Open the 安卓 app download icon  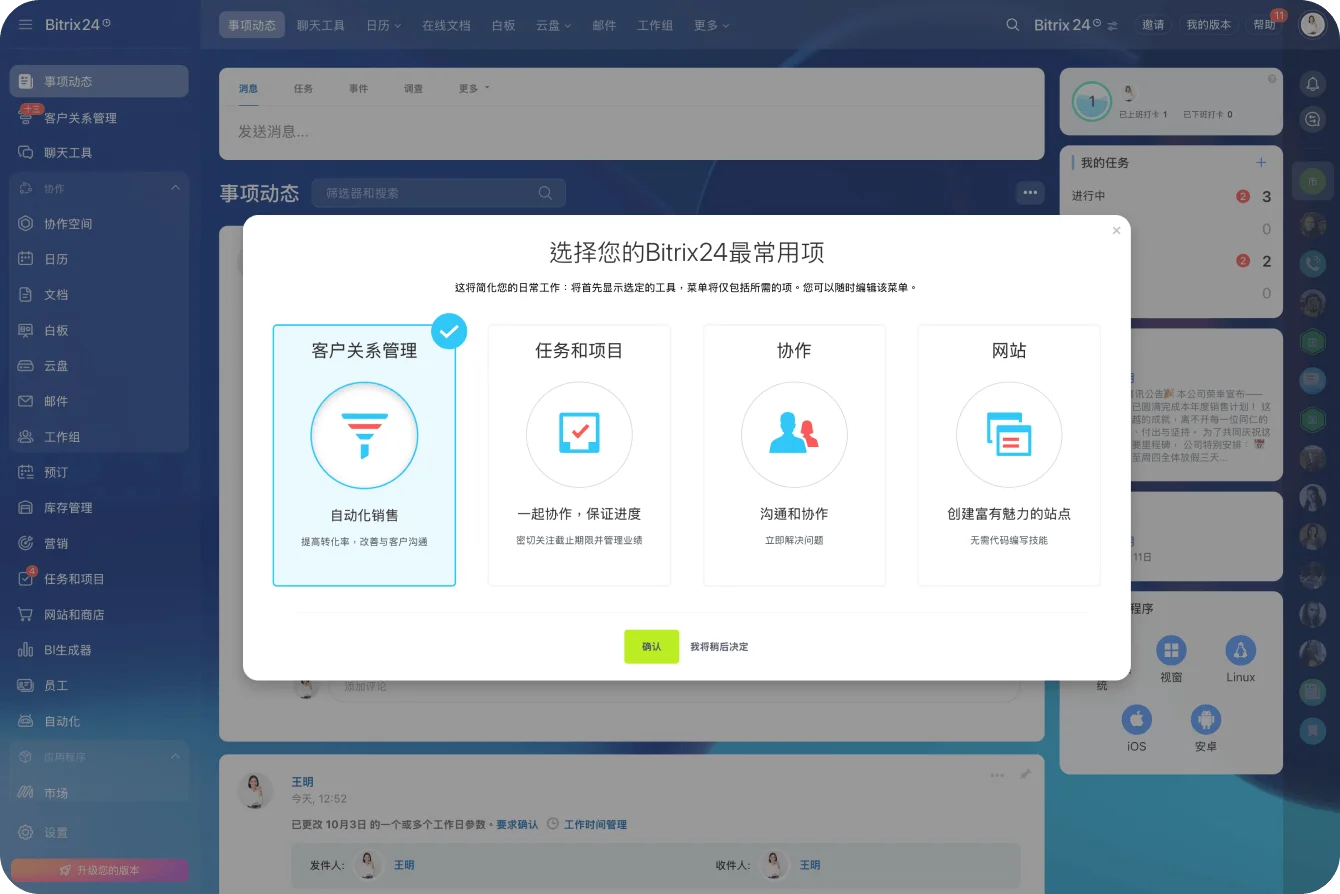tap(1206, 720)
